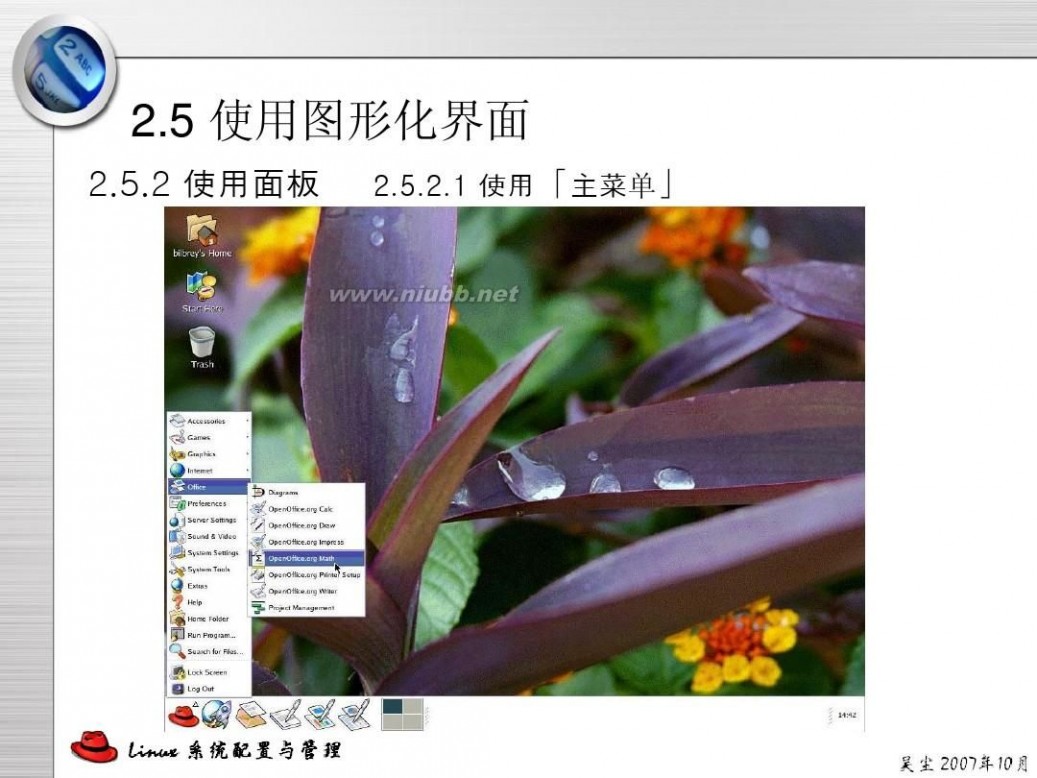This screenshot has height=778, width=1037.
Task: Select the highlighted Office menu entry
Action: pos(209,487)
